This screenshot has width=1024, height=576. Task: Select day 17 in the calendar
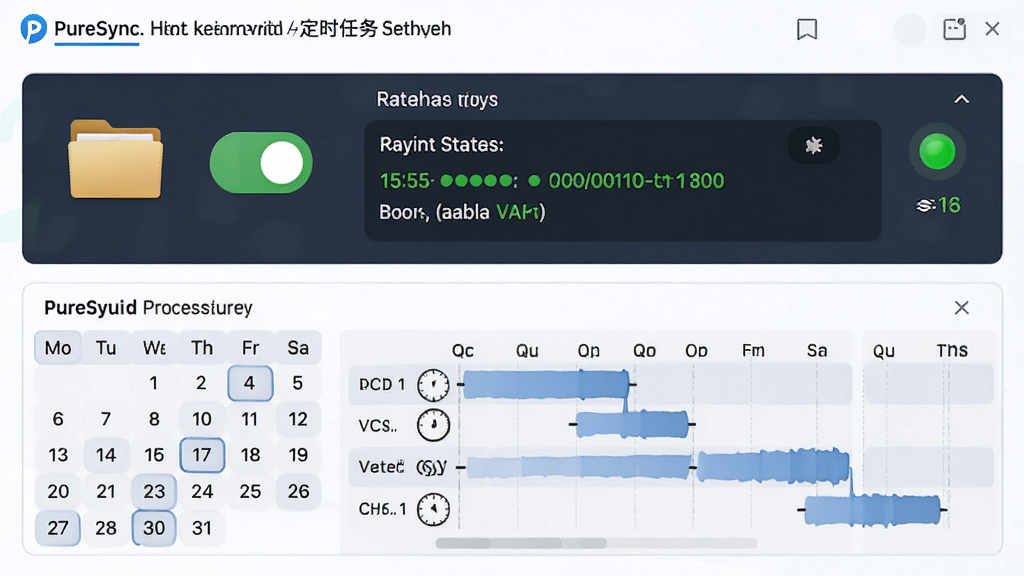pos(202,455)
